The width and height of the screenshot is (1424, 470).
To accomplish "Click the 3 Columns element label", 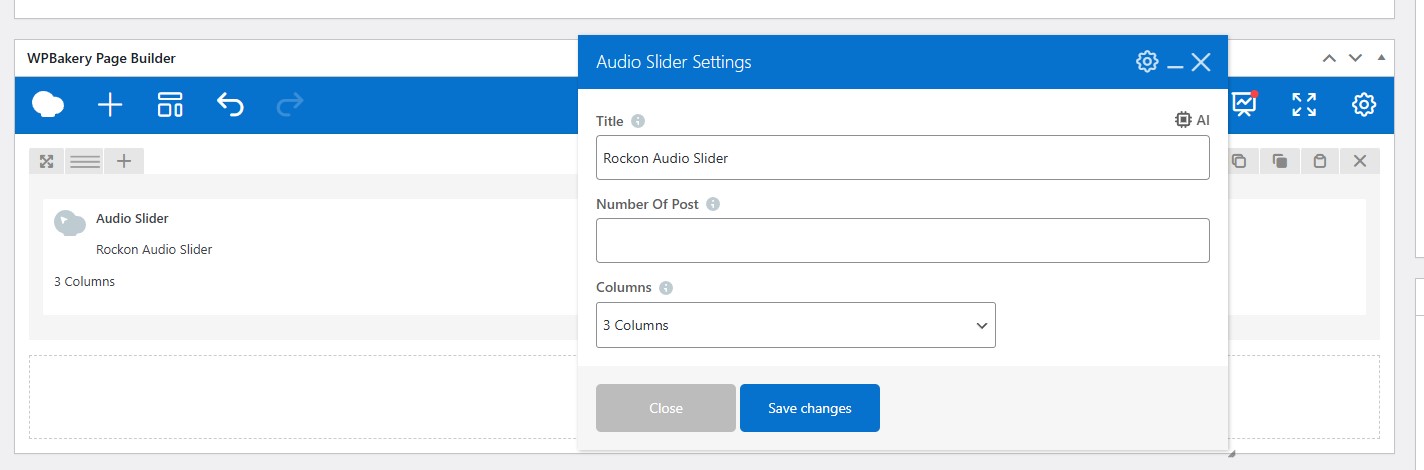I will pyautogui.click(x=84, y=281).
